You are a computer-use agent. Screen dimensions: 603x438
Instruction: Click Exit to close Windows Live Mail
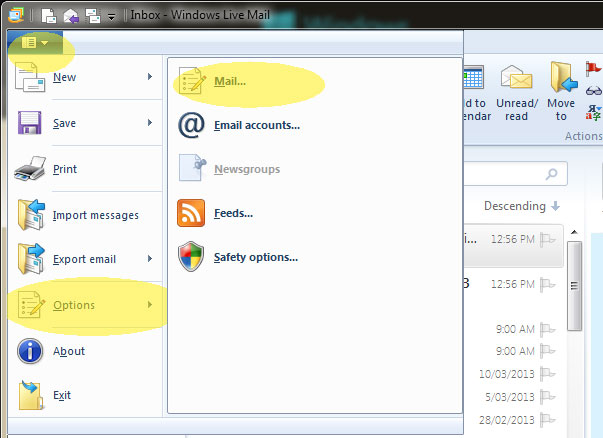click(85, 395)
